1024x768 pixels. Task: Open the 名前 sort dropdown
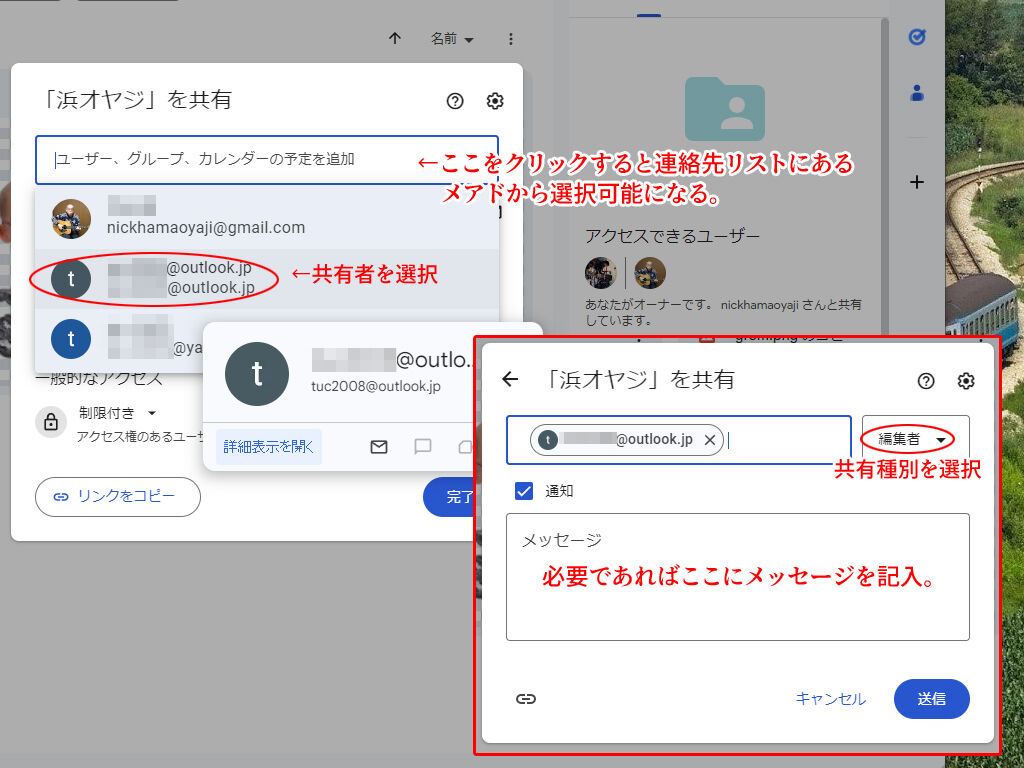pyautogui.click(x=452, y=39)
